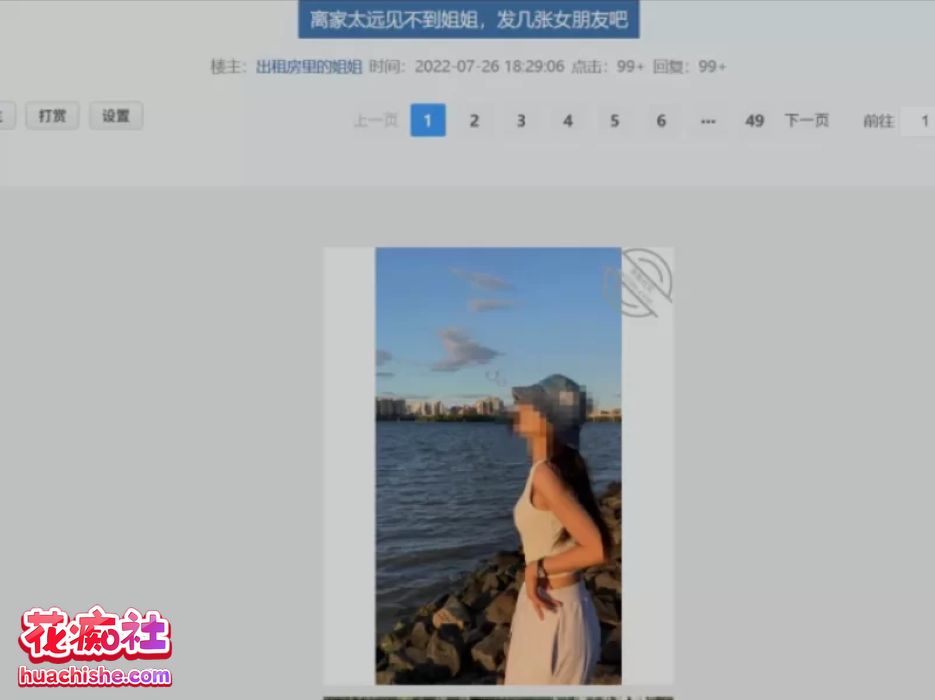Click 下一页 next page link
Viewport: 935px width, 700px height.
click(807, 120)
